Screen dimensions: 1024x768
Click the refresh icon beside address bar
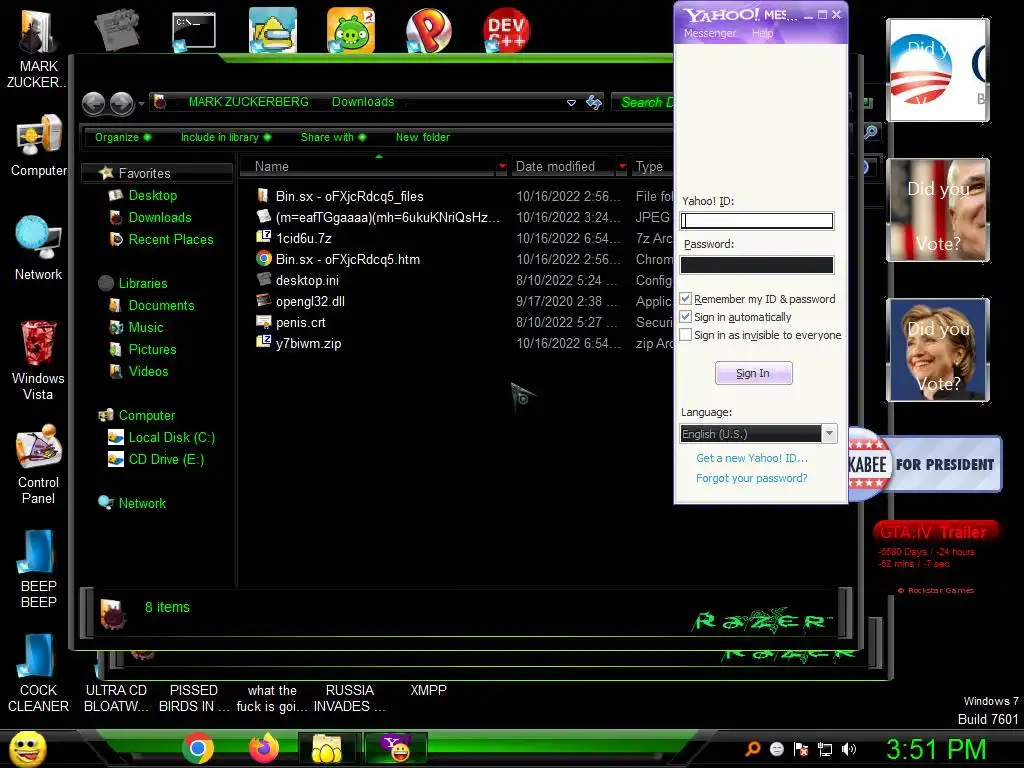coord(594,103)
